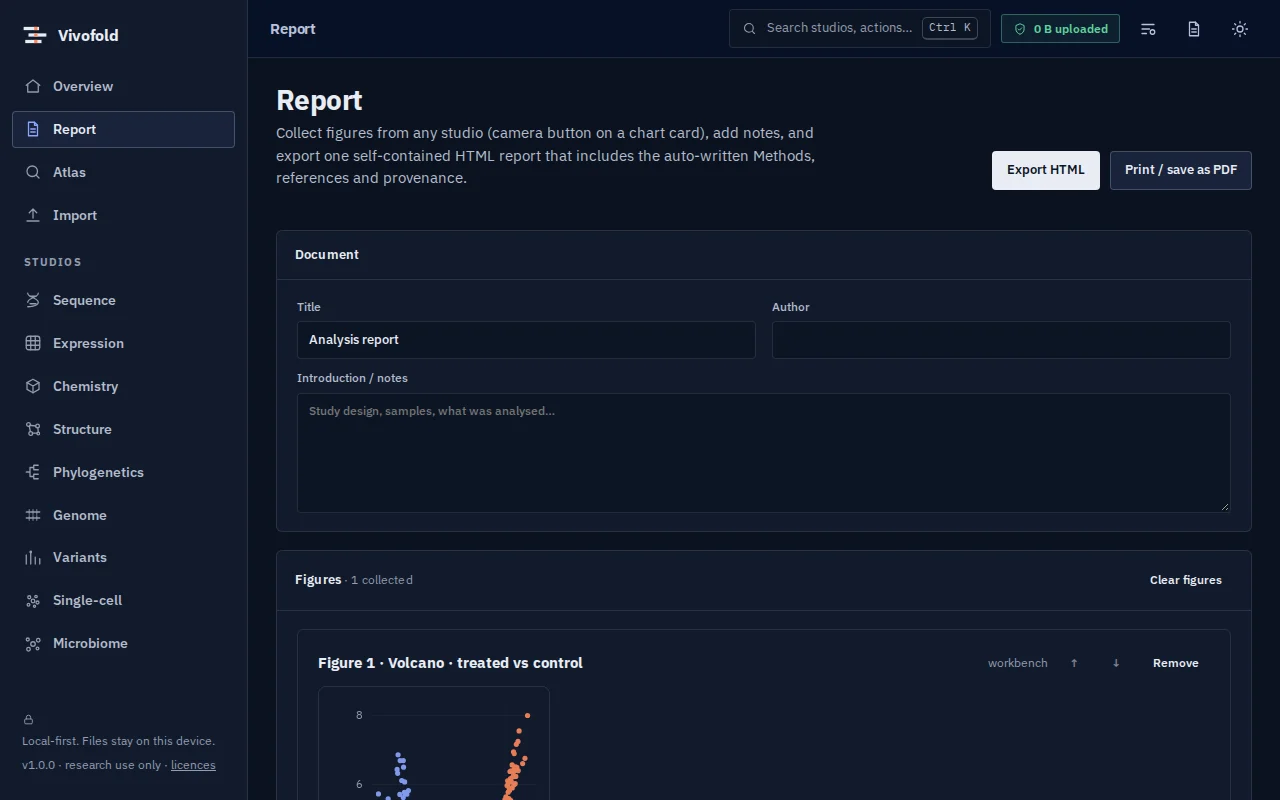Open Microbiome studio via network icon

tap(33, 643)
